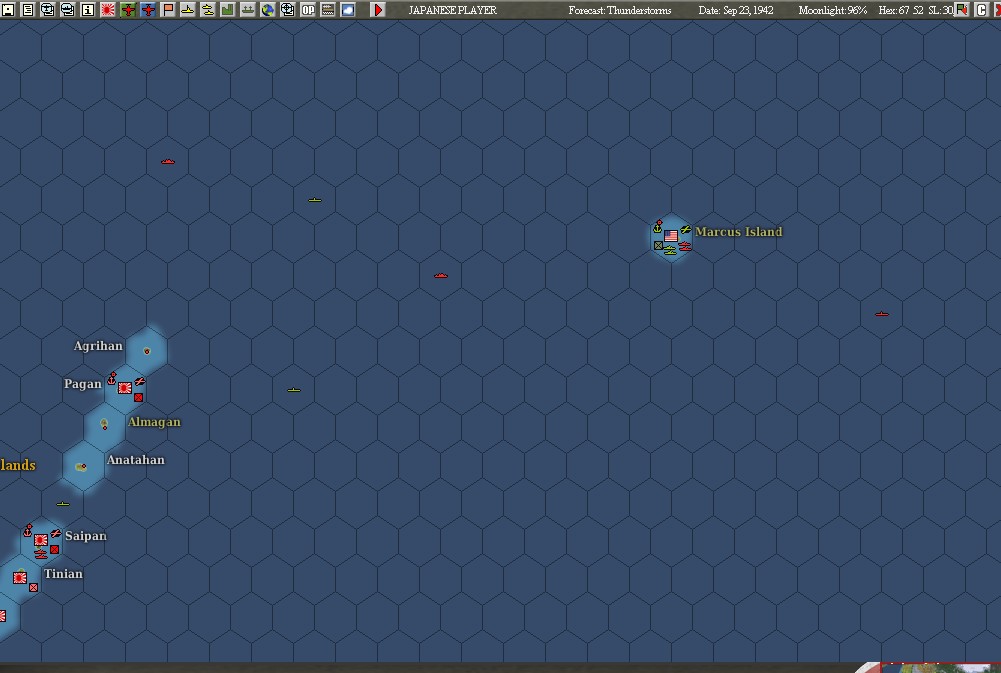Screen dimensions: 1001x673
Task: Select the Anatahan island marker
Action: click(81, 467)
